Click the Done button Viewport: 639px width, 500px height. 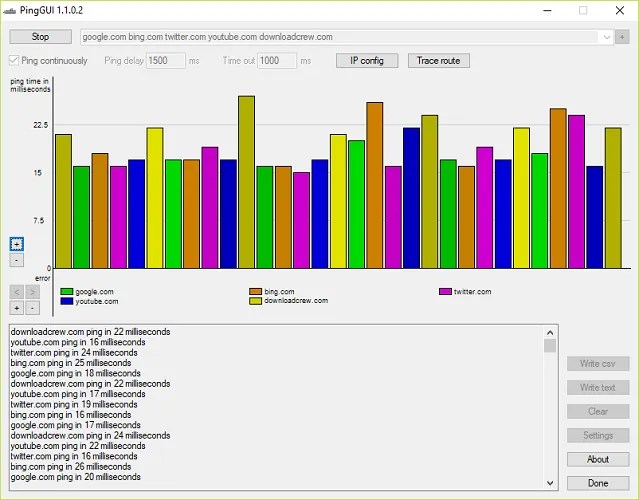(598, 483)
